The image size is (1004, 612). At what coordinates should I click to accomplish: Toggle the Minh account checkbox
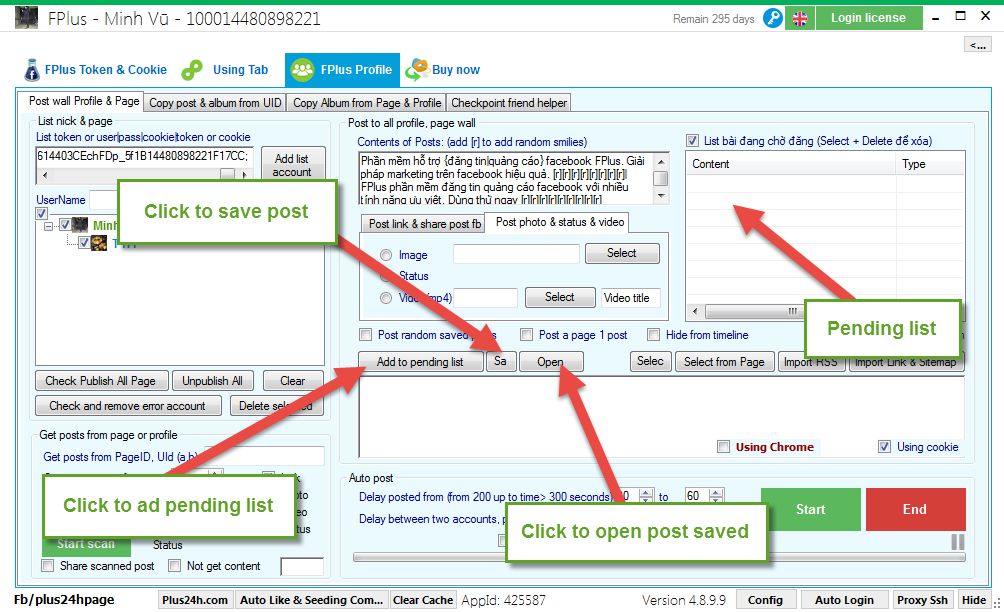click(65, 225)
